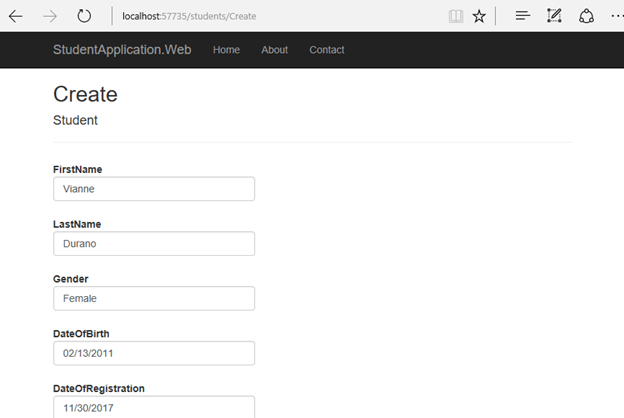Screen dimensions: 624x418
Task: Click the LastName field containing Durano
Action: [154, 244]
